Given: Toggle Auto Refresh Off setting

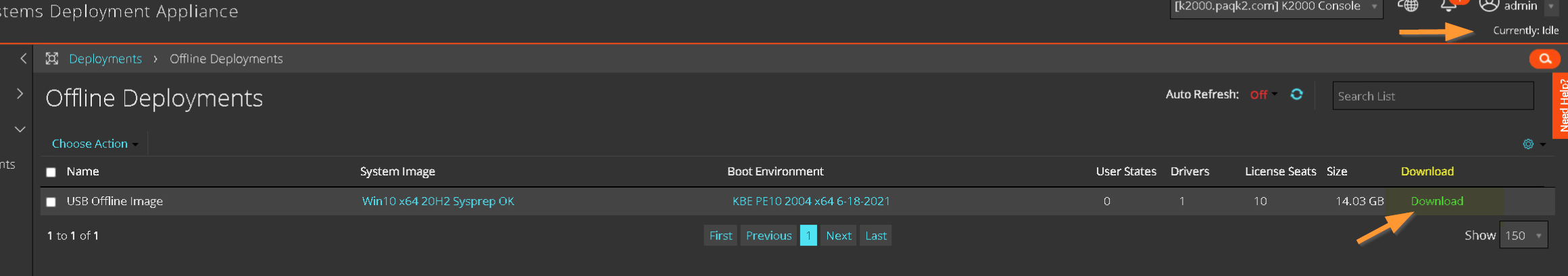Looking at the screenshot, I should pyautogui.click(x=1263, y=94).
